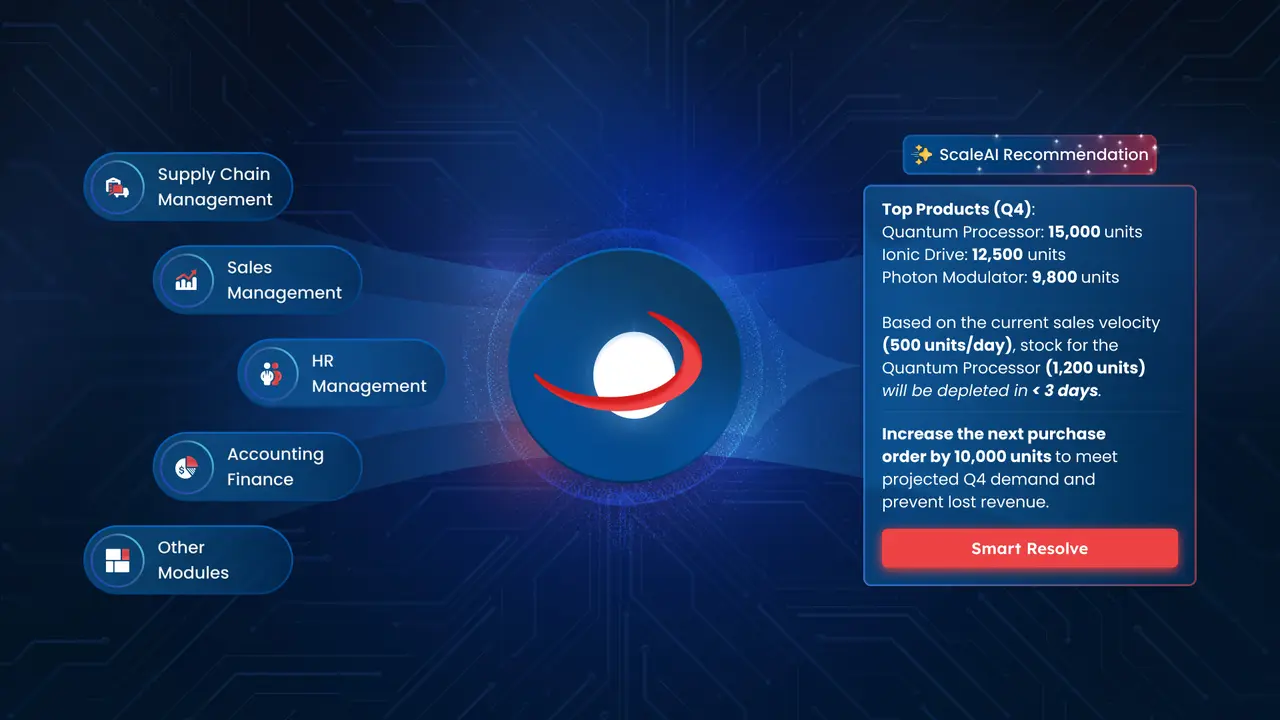Click the "(1,200 units)" stock figure
Image resolution: width=1280 pixels, height=720 pixels.
pyautogui.click(x=1096, y=368)
